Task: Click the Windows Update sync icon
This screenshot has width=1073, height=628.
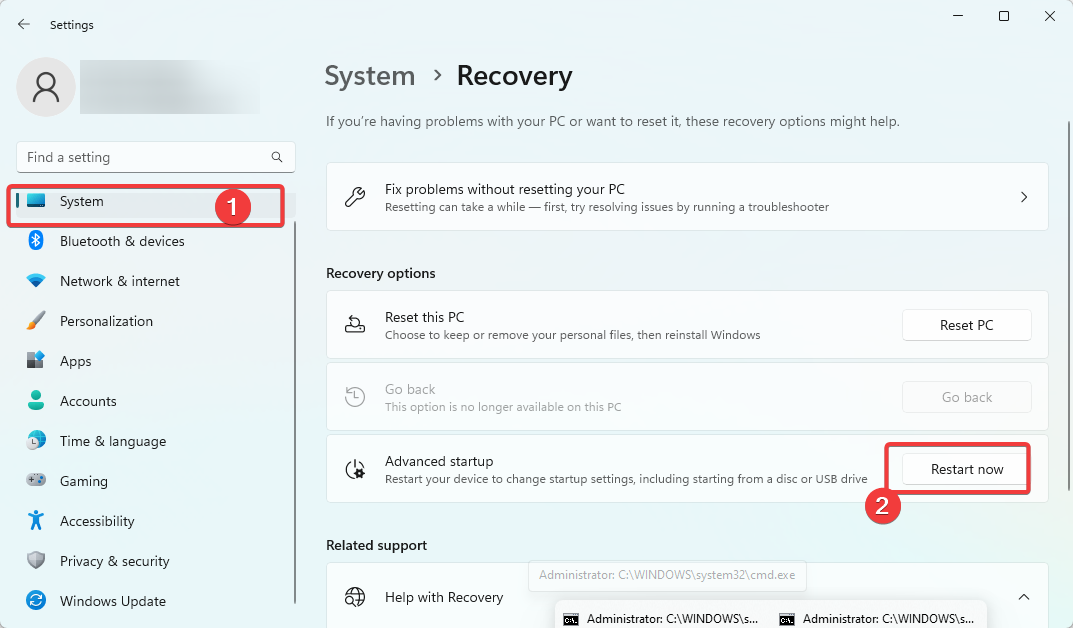Action: [36, 601]
